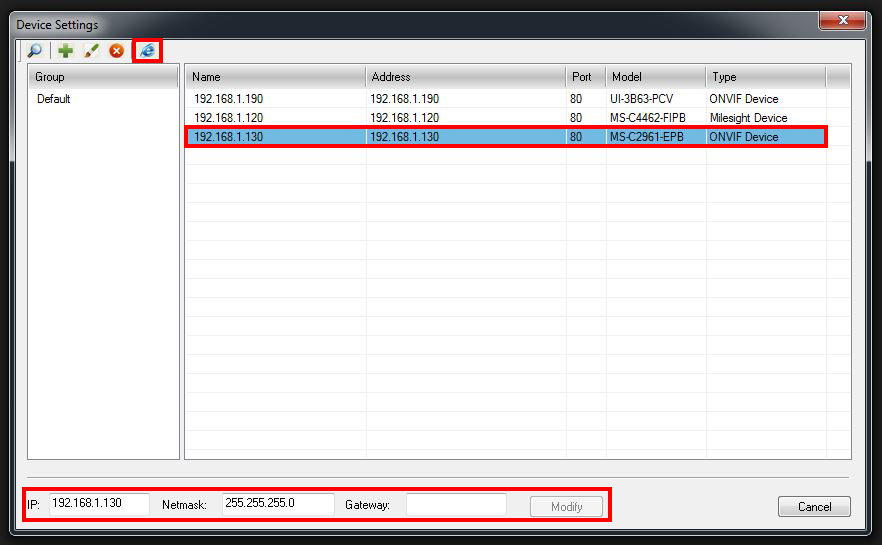Sort by the Address column header
The image size is (882, 545).
[x=465, y=77]
